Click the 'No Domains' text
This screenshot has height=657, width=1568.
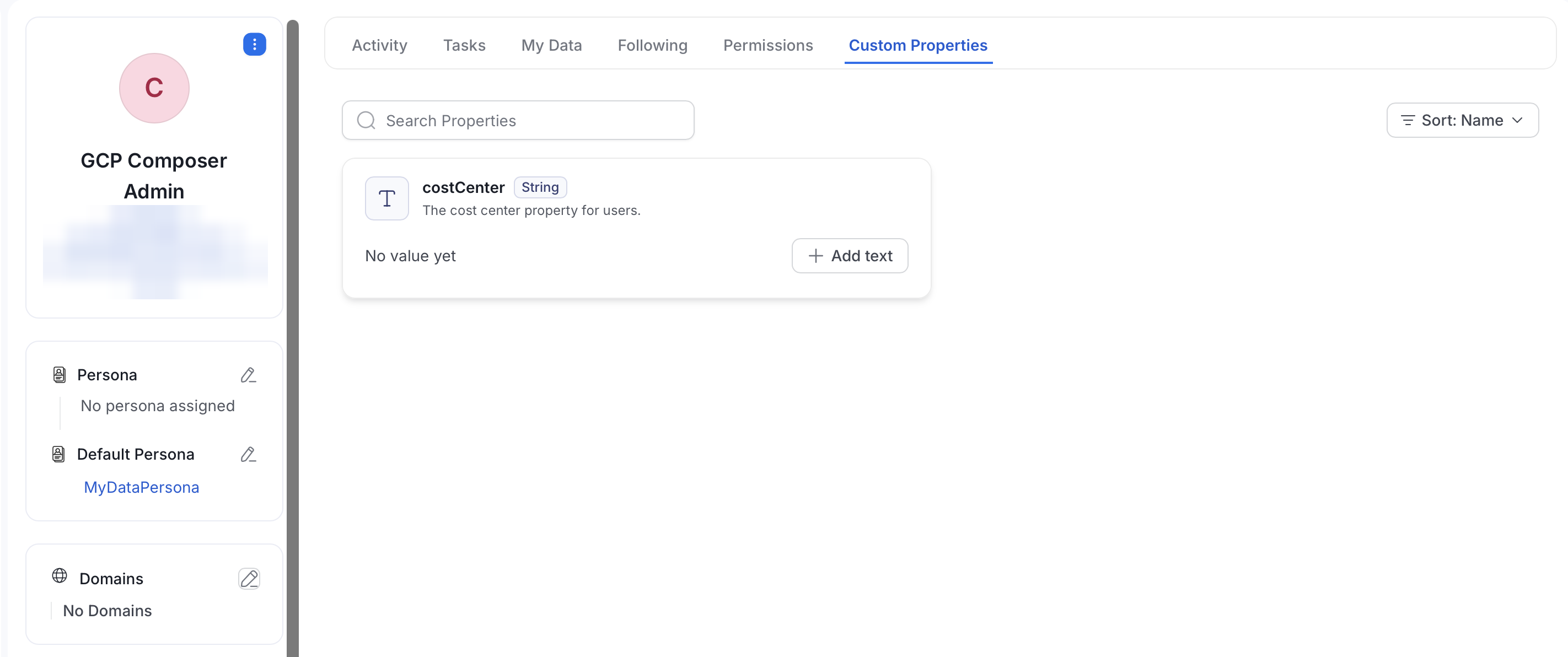tap(107, 611)
